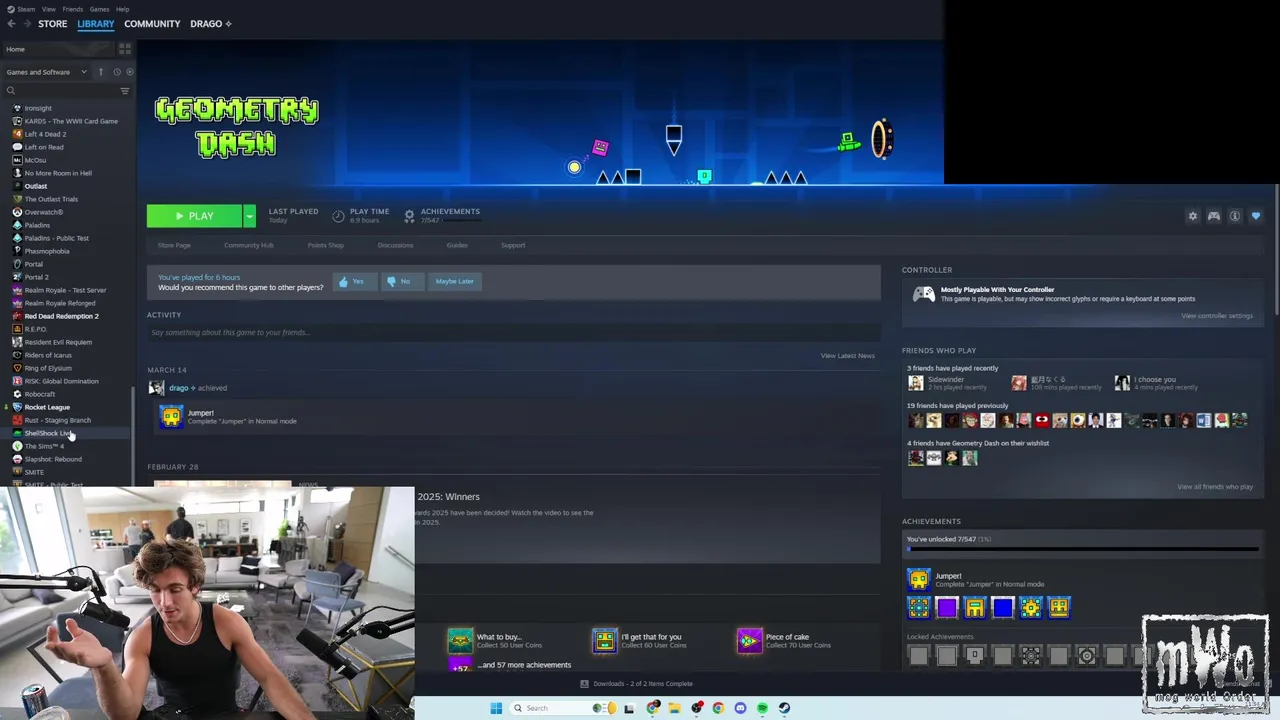Screen dimensions: 1280x720
Task: Open the Games menu
Action: (99, 9)
